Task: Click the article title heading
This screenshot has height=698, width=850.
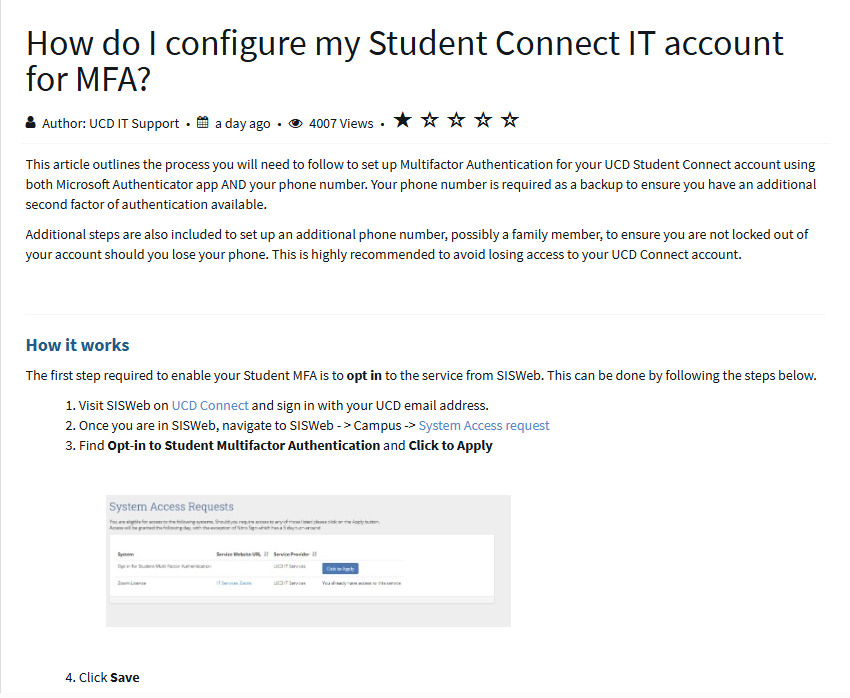Action: pyautogui.click(x=404, y=61)
